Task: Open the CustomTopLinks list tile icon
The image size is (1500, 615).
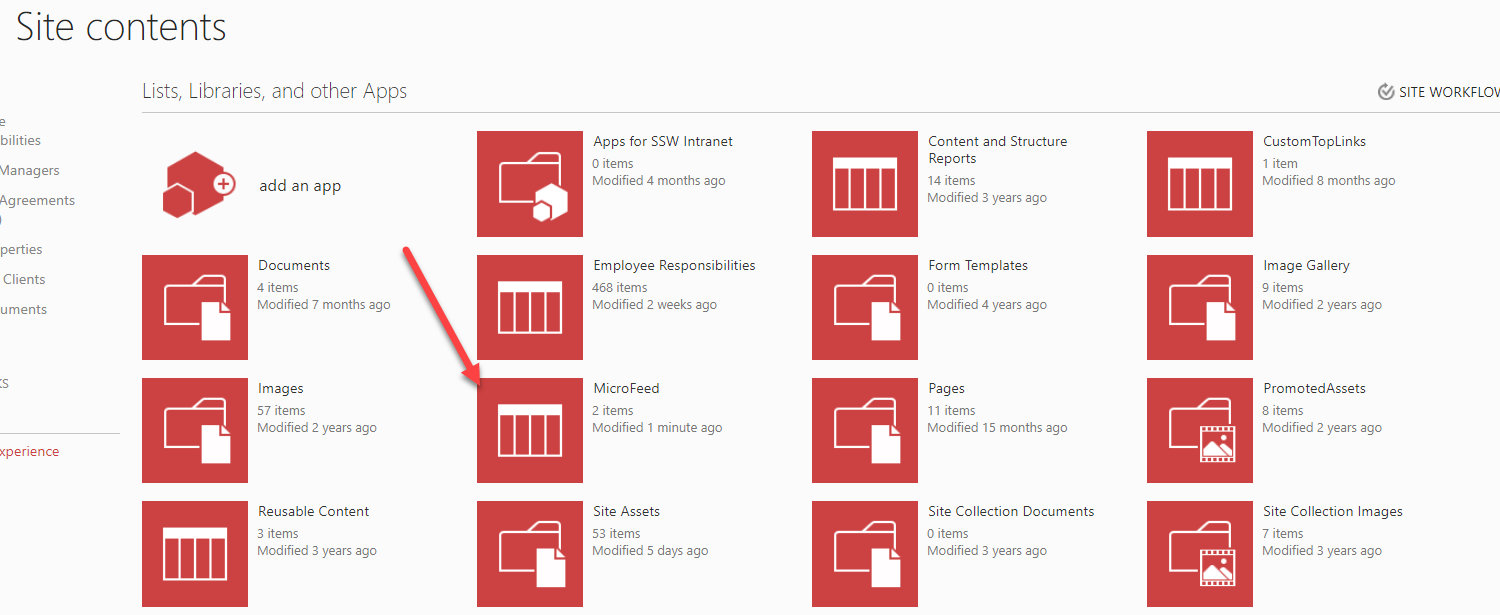Action: click(x=1199, y=184)
